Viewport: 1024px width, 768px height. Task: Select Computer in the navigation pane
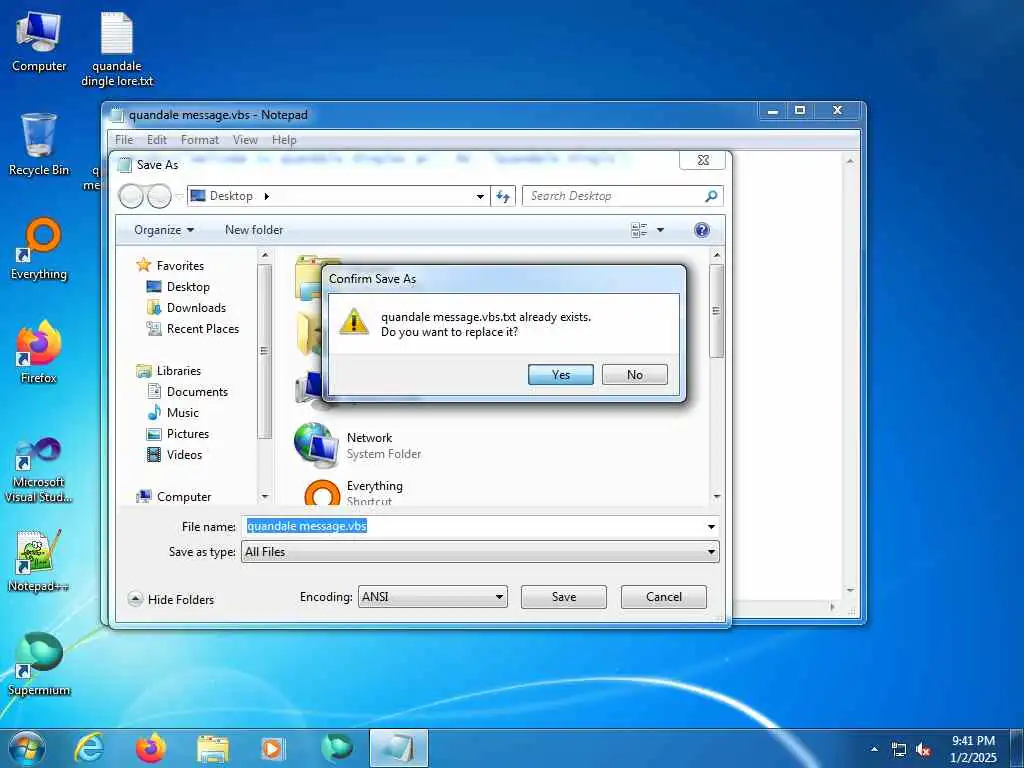174,496
